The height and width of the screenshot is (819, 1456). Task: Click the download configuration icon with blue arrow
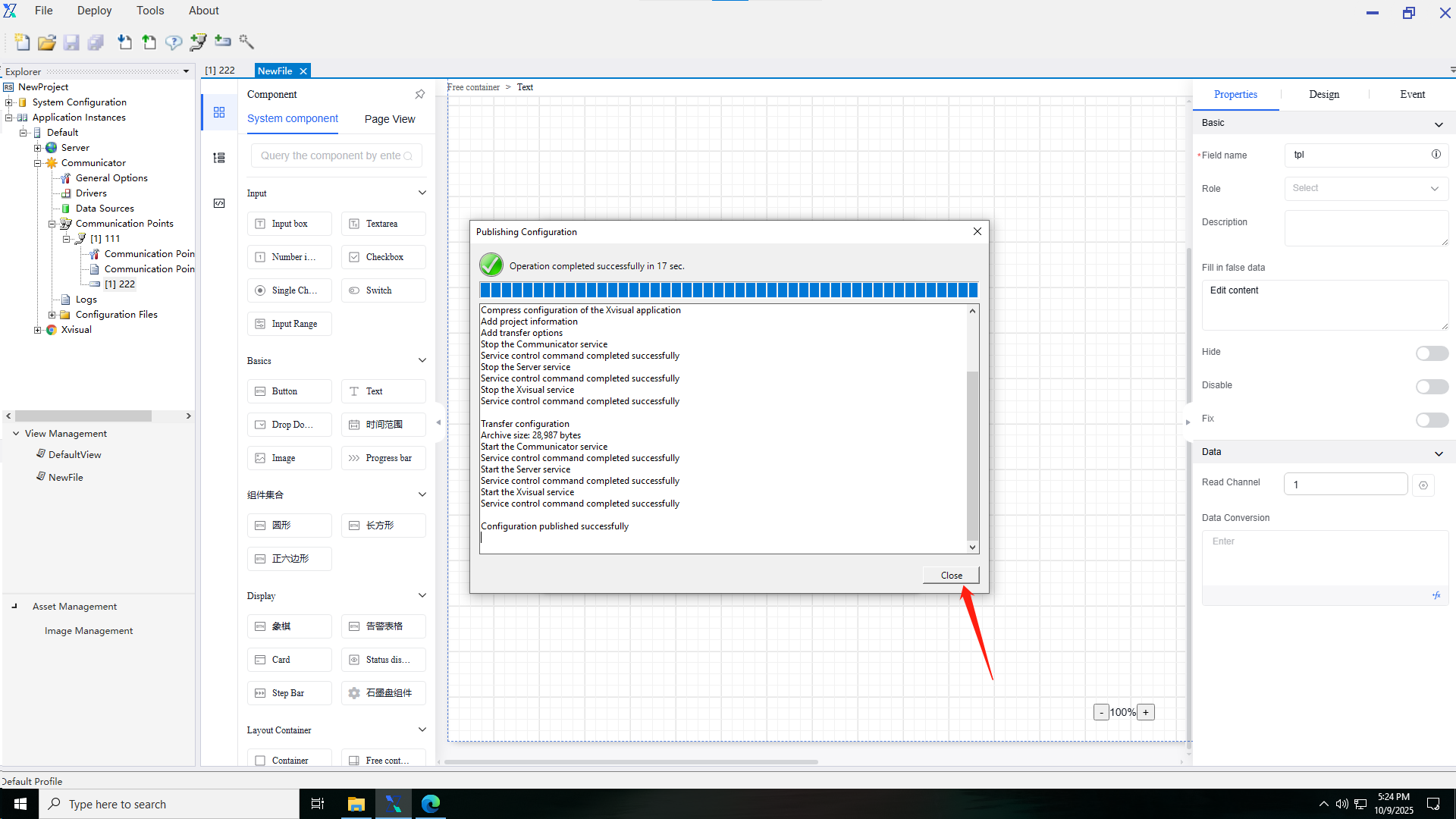click(124, 42)
